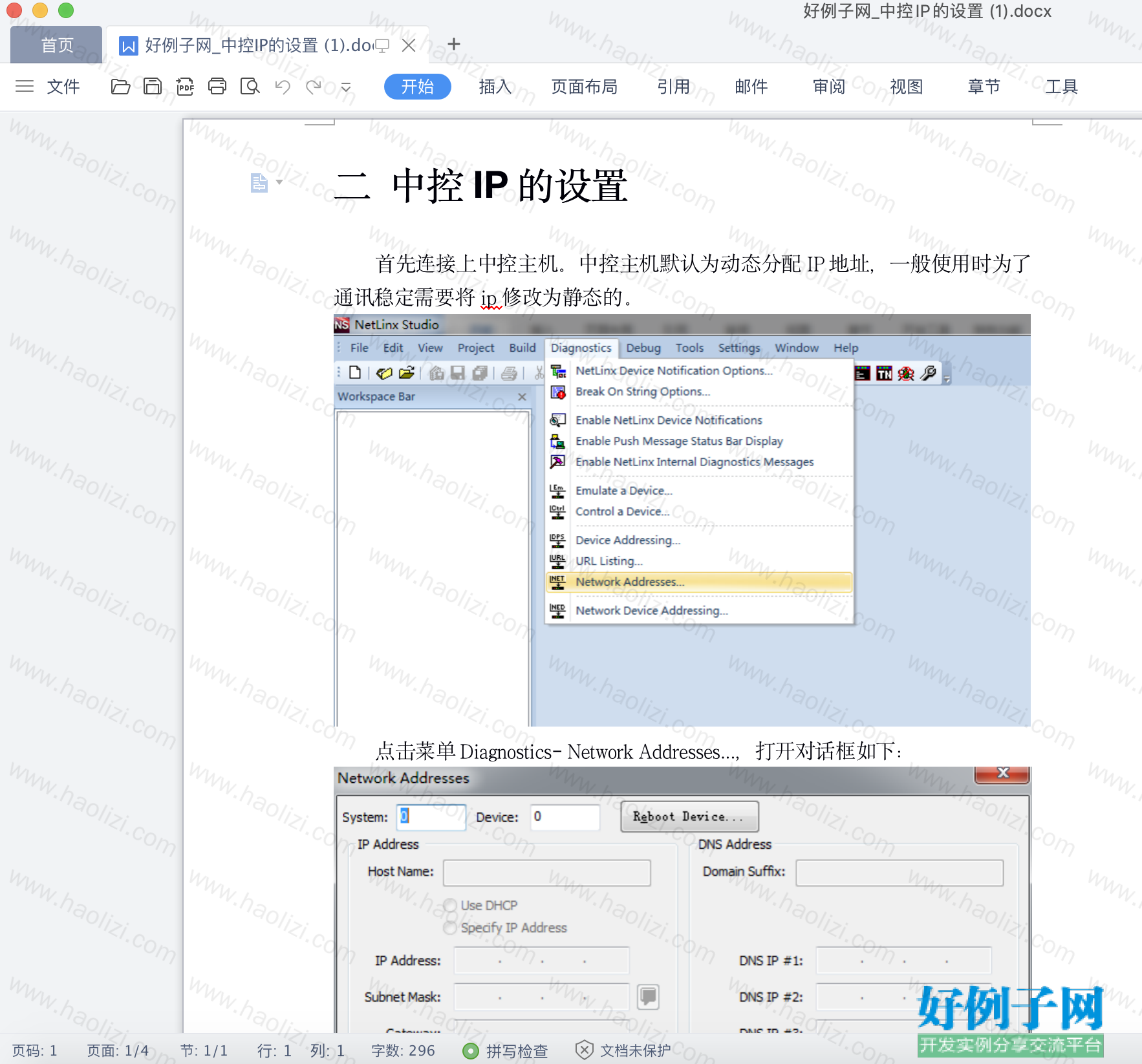Click the undo arrow

(283, 86)
